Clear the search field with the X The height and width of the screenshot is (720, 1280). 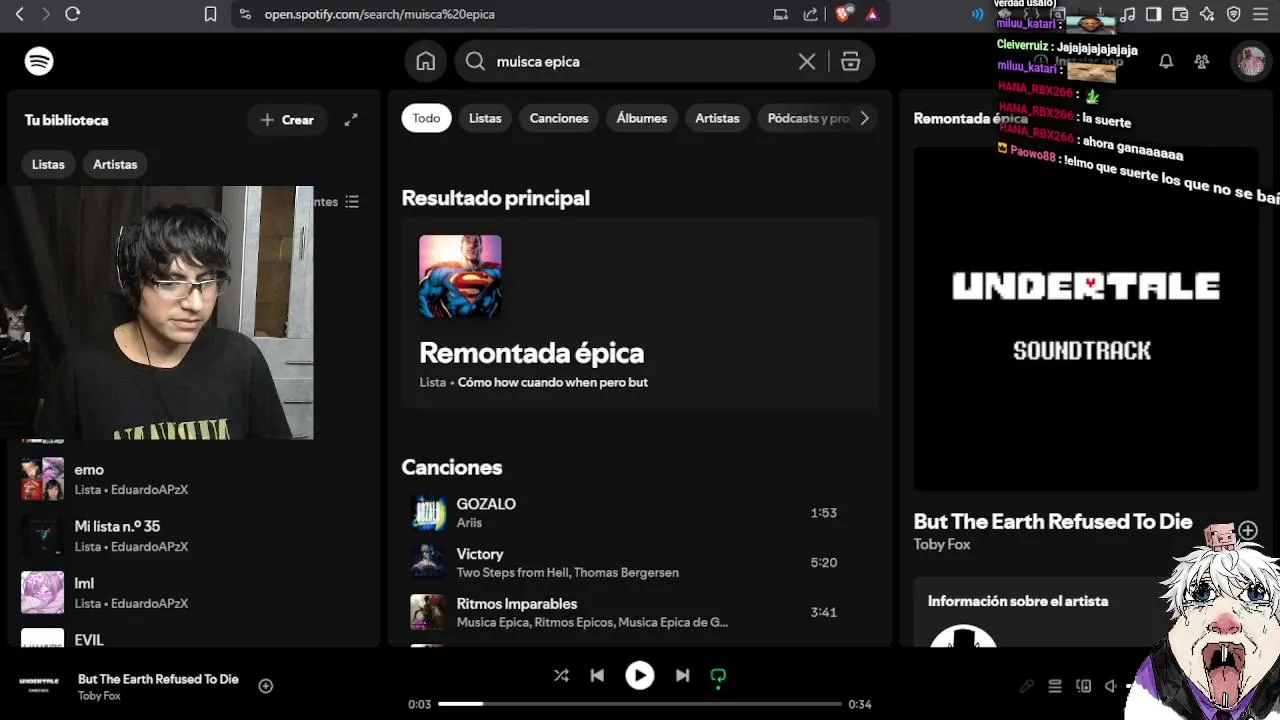(x=807, y=61)
